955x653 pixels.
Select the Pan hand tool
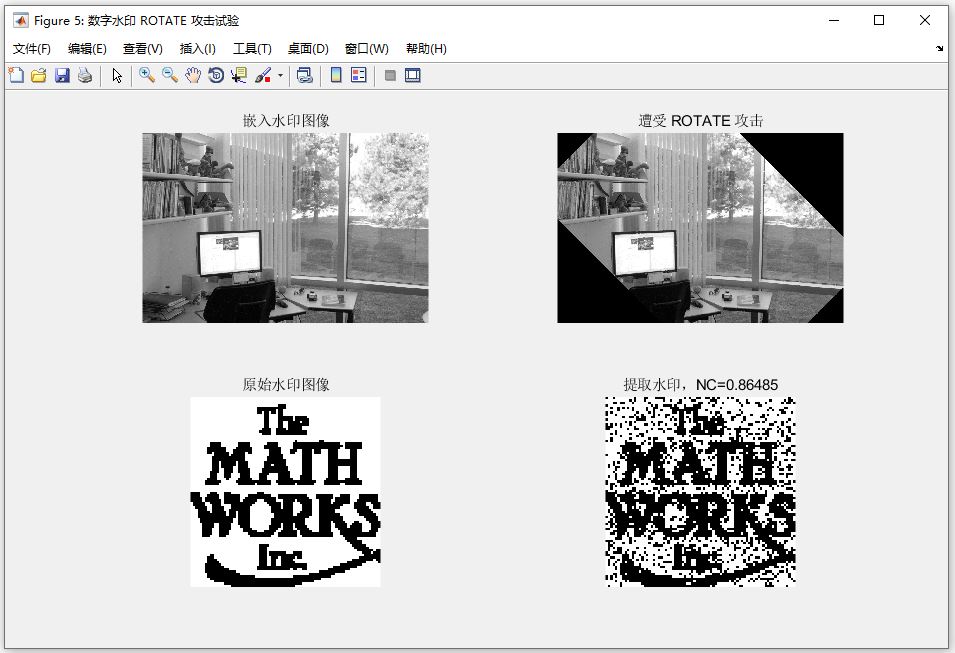[x=193, y=76]
